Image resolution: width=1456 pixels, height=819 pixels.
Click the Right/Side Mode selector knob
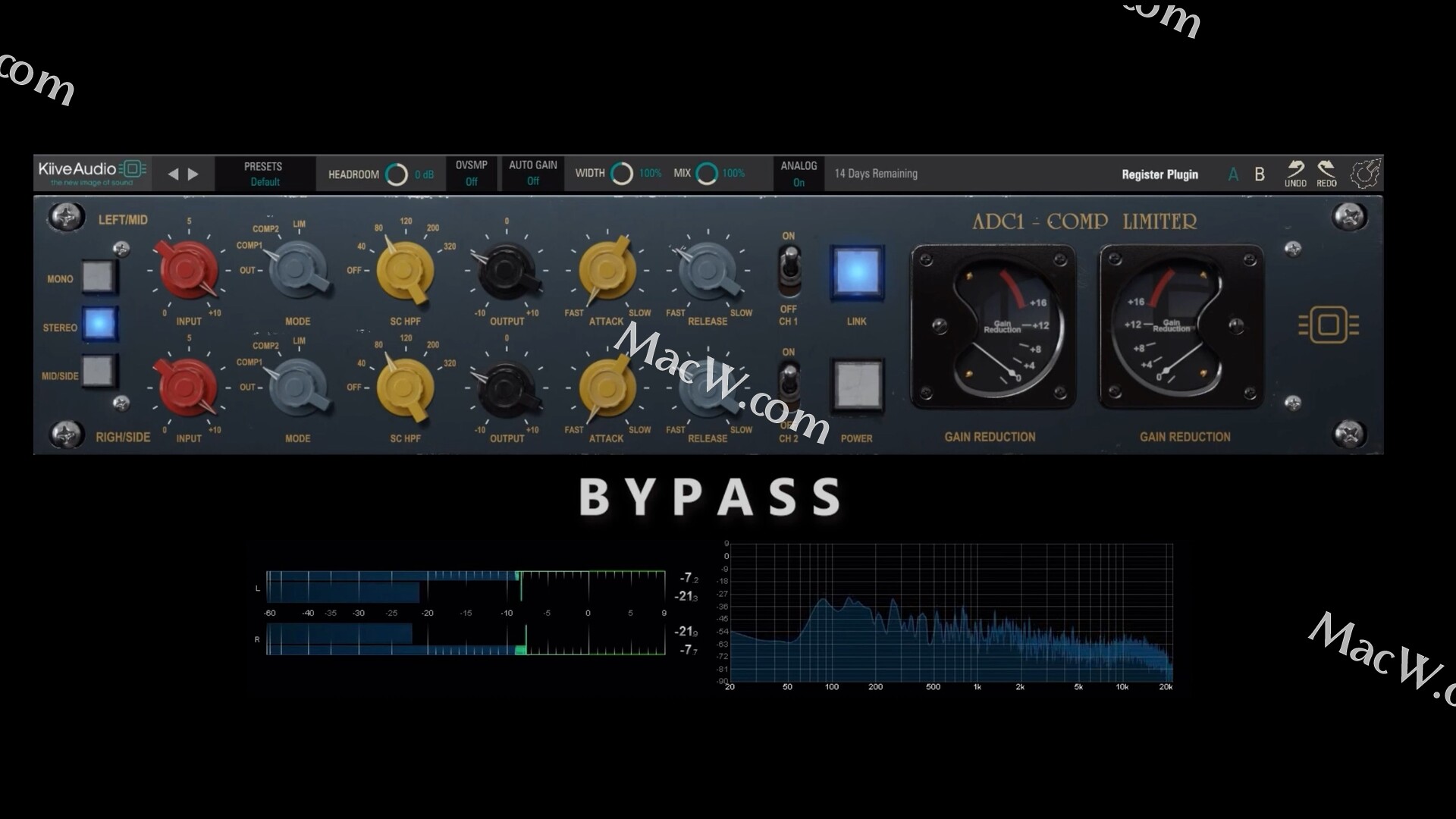tap(299, 387)
